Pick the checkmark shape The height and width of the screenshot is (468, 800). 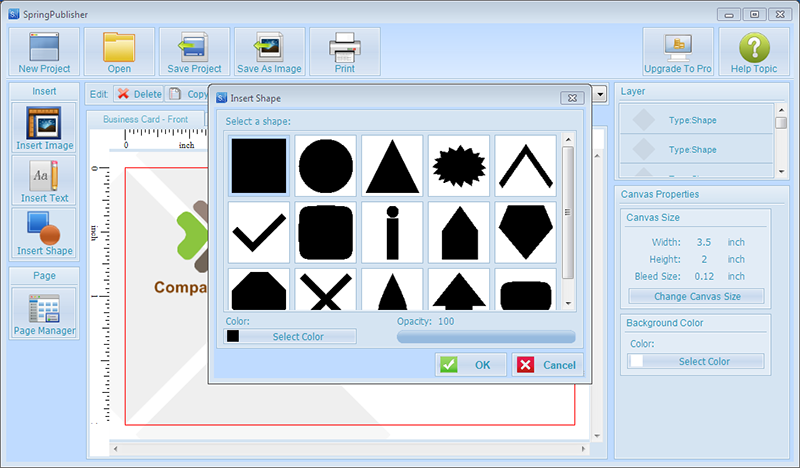coord(259,232)
